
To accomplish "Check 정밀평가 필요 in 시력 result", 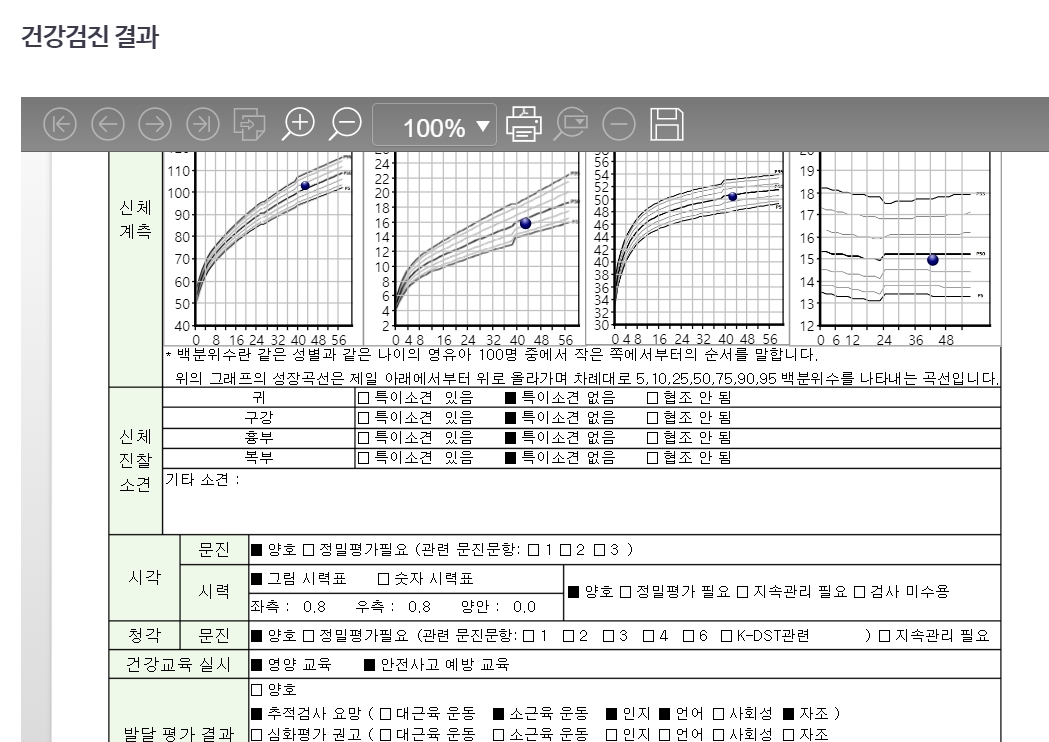I will click(x=626, y=592).
